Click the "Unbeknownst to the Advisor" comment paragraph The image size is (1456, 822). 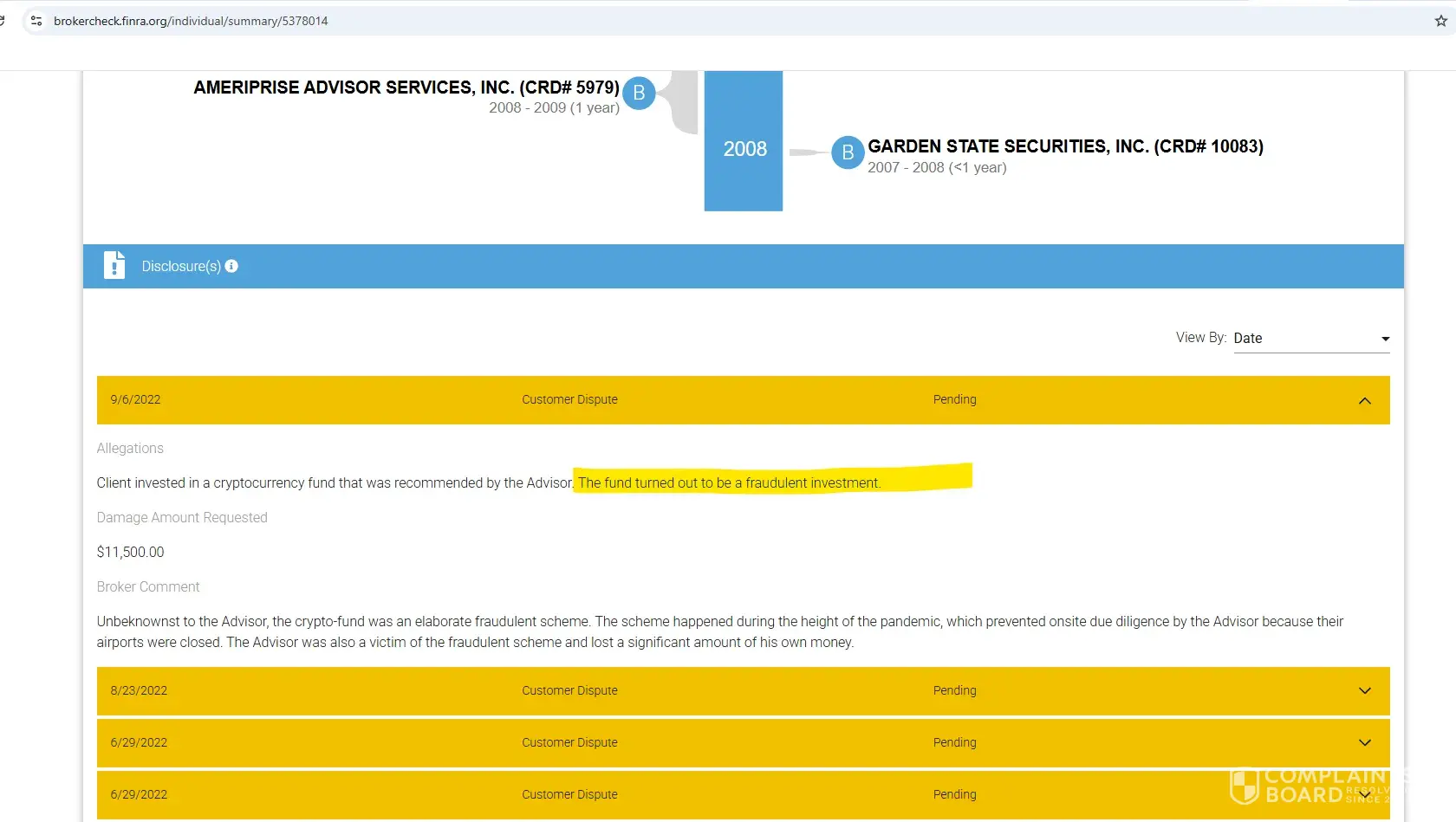point(720,632)
